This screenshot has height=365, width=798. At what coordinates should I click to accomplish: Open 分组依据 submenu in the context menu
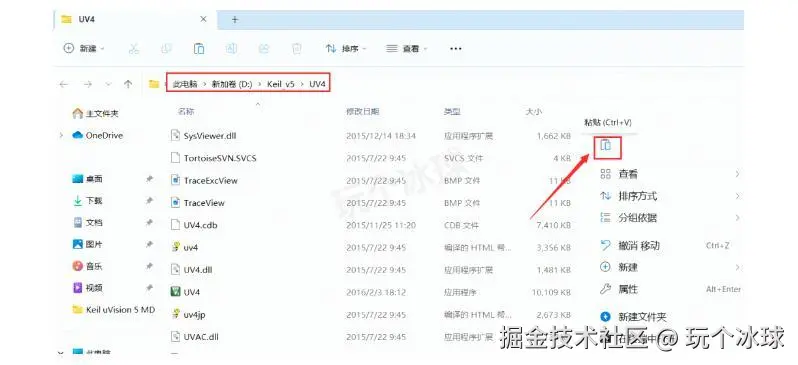click(x=670, y=218)
